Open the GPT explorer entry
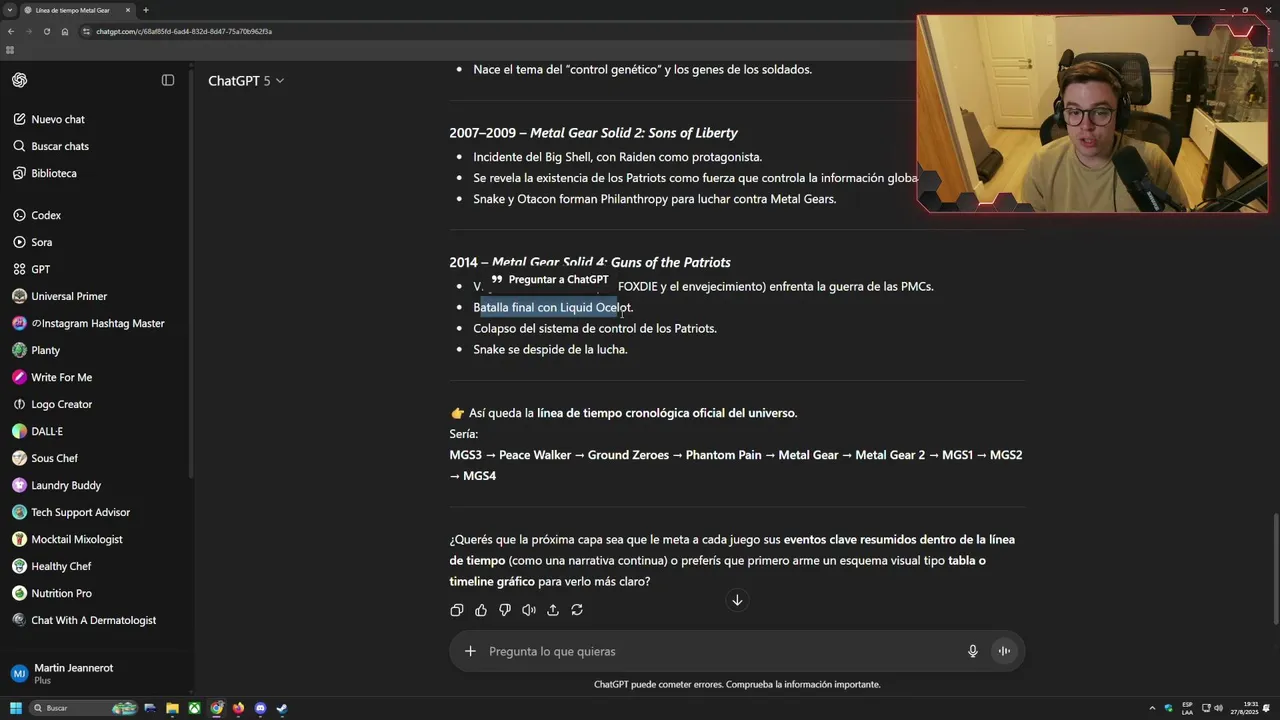The image size is (1280, 720). click(40, 269)
